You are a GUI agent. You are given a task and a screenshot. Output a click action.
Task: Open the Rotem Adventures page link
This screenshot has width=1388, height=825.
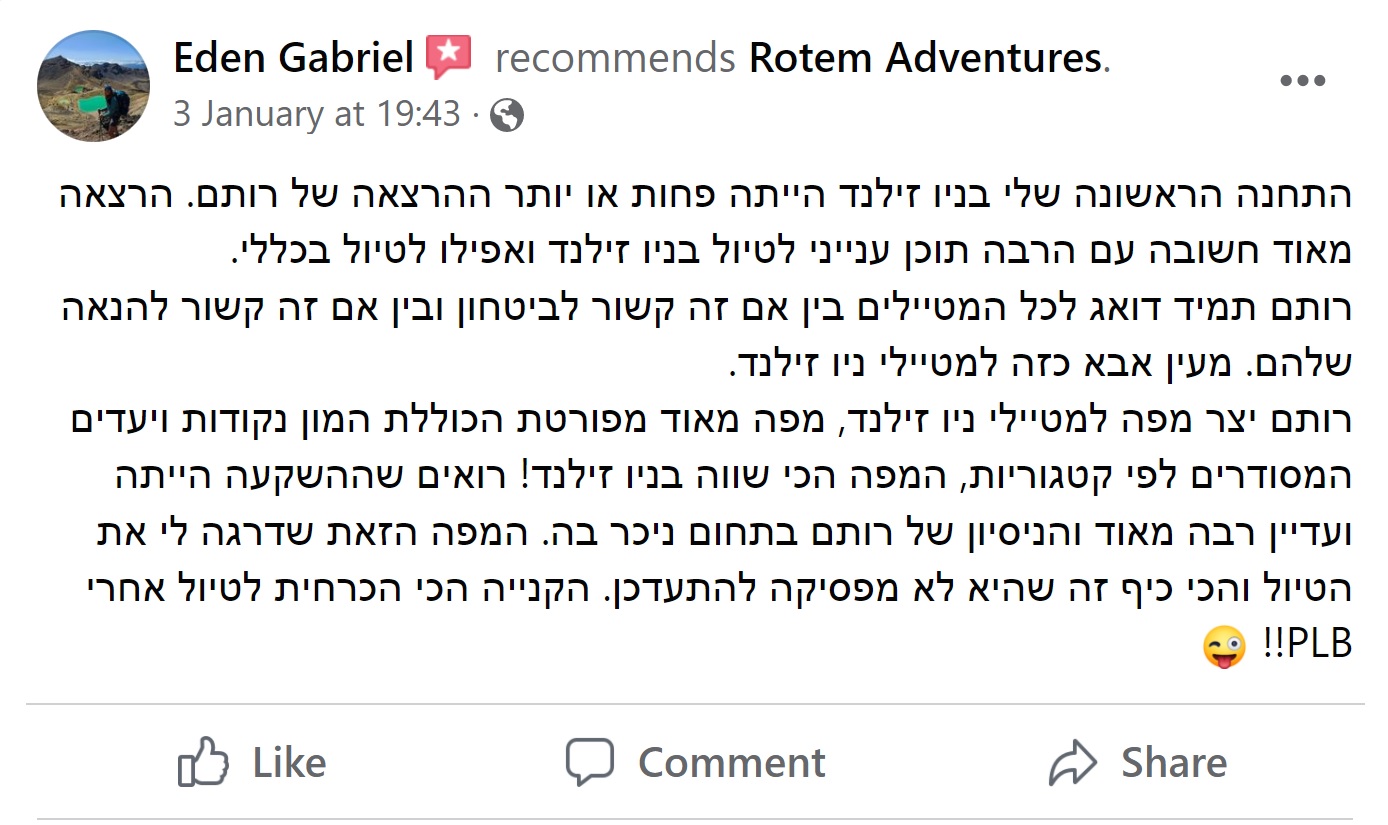925,58
